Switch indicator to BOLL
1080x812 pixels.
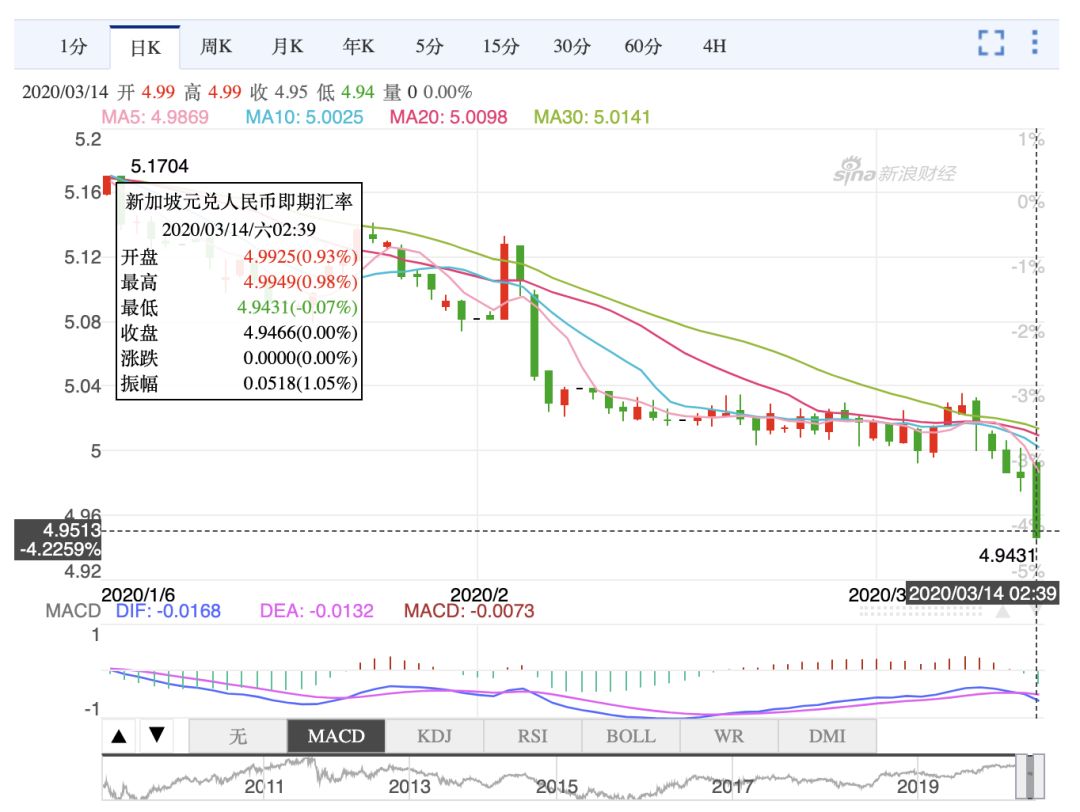(630, 737)
